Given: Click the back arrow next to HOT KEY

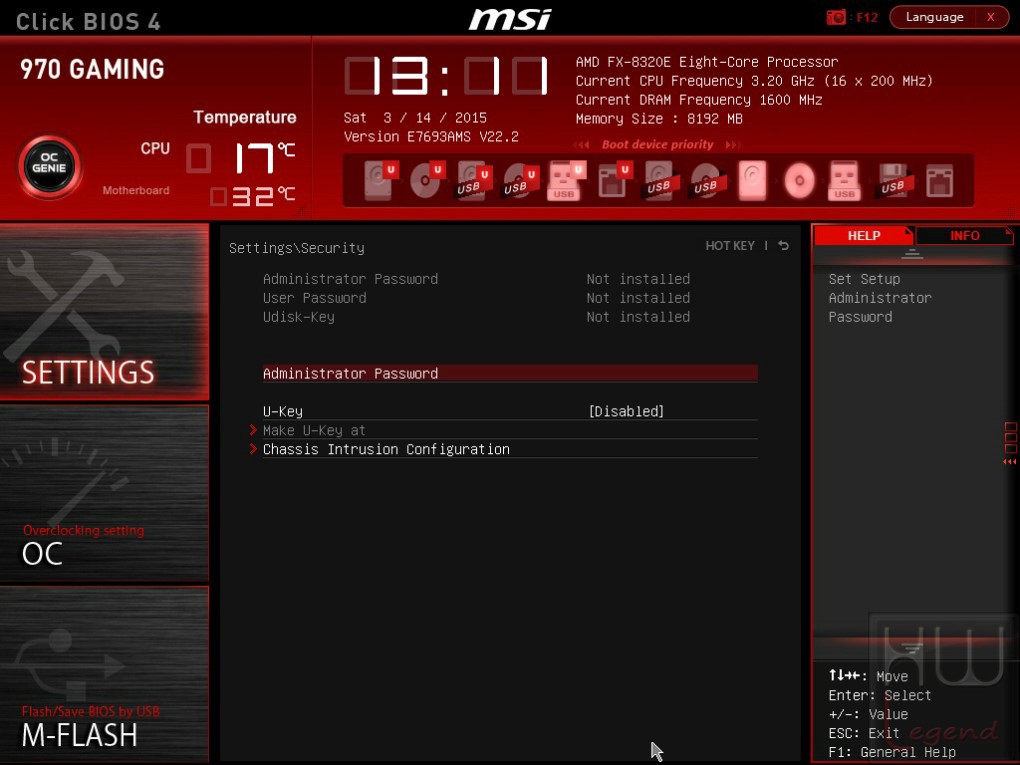Looking at the screenshot, I should pos(784,245).
